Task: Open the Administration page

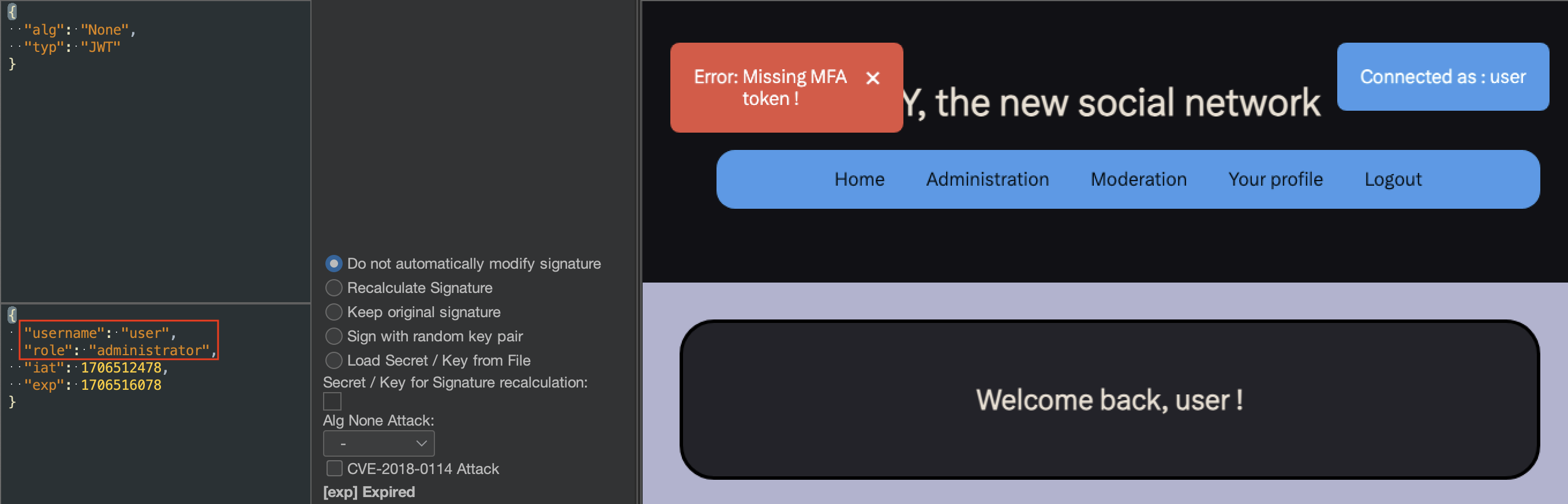Action: point(986,179)
